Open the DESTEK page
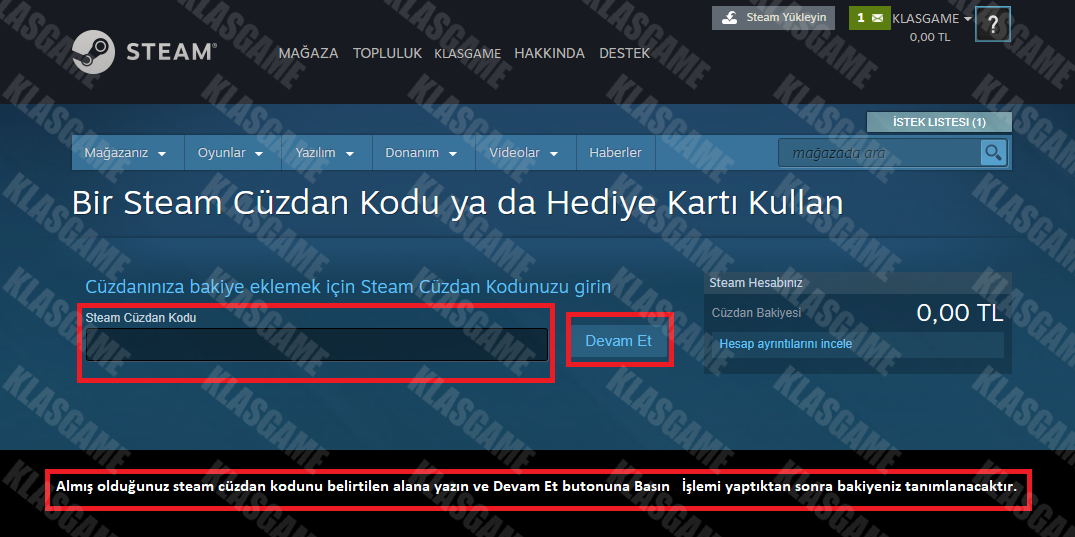The image size is (1075, 537). [x=625, y=53]
